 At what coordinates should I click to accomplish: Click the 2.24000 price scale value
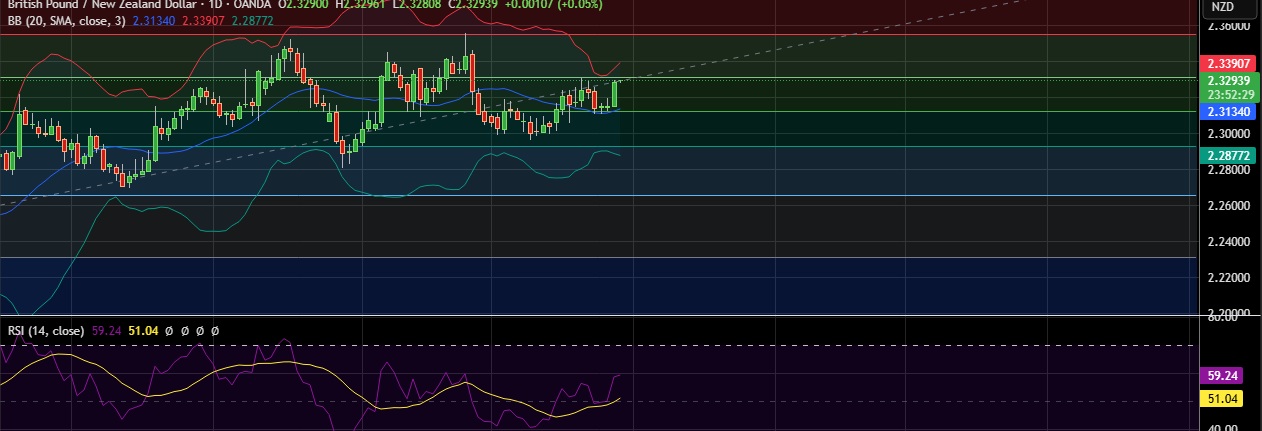tap(1229, 242)
